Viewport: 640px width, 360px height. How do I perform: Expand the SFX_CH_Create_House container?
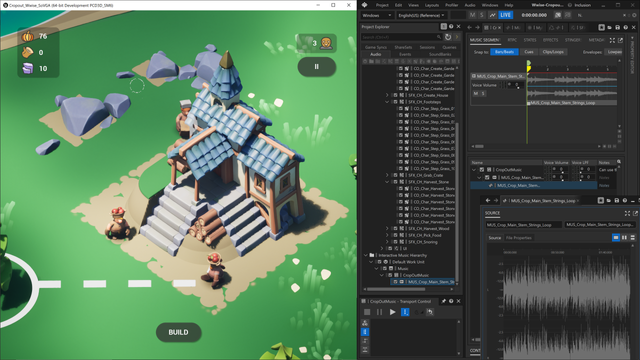pyautogui.click(x=387, y=95)
